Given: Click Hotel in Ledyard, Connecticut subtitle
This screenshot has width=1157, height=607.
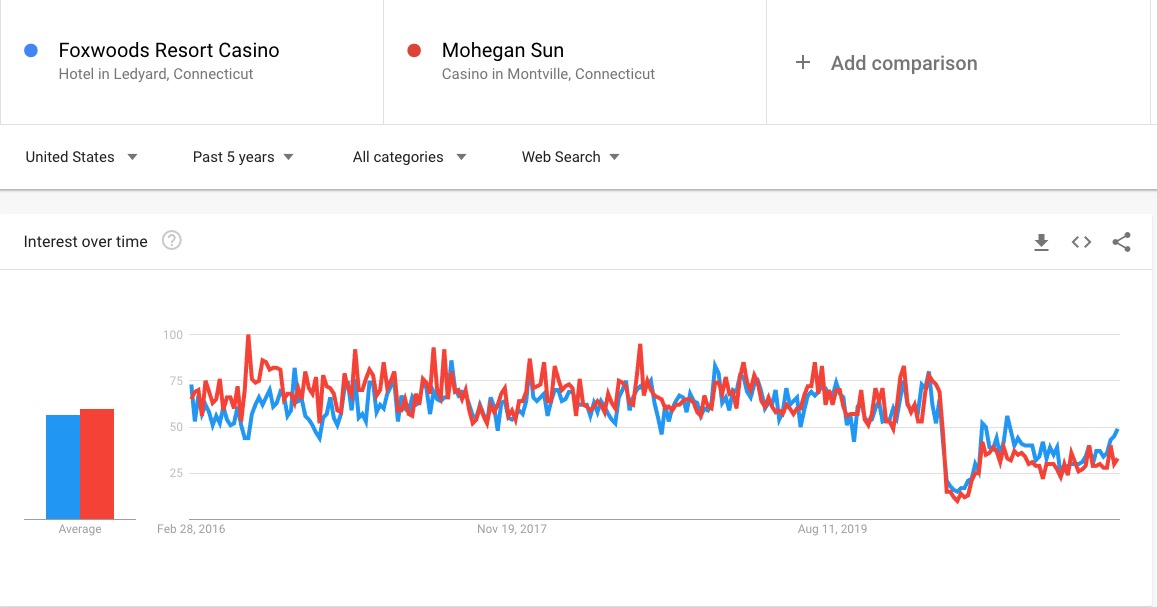Looking at the screenshot, I should 156,74.
